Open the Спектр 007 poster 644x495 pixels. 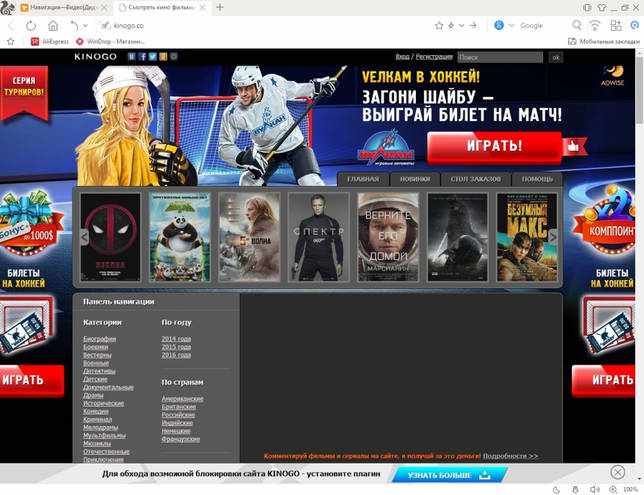319,237
